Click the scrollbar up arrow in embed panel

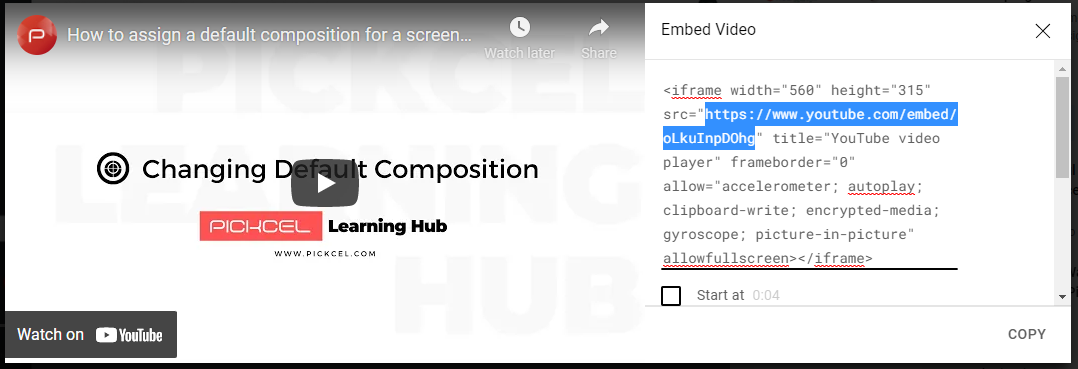(1063, 66)
